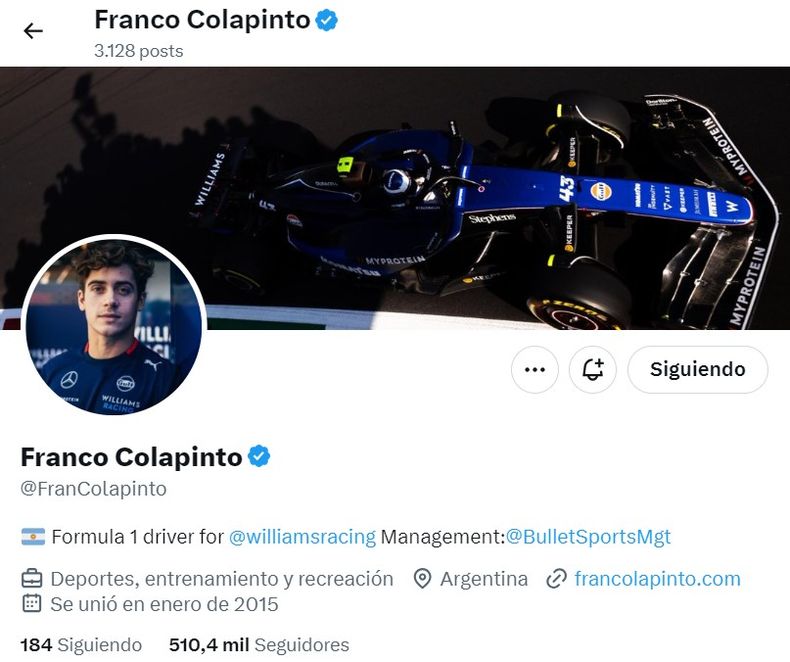Go back using the left arrow

coord(34,30)
